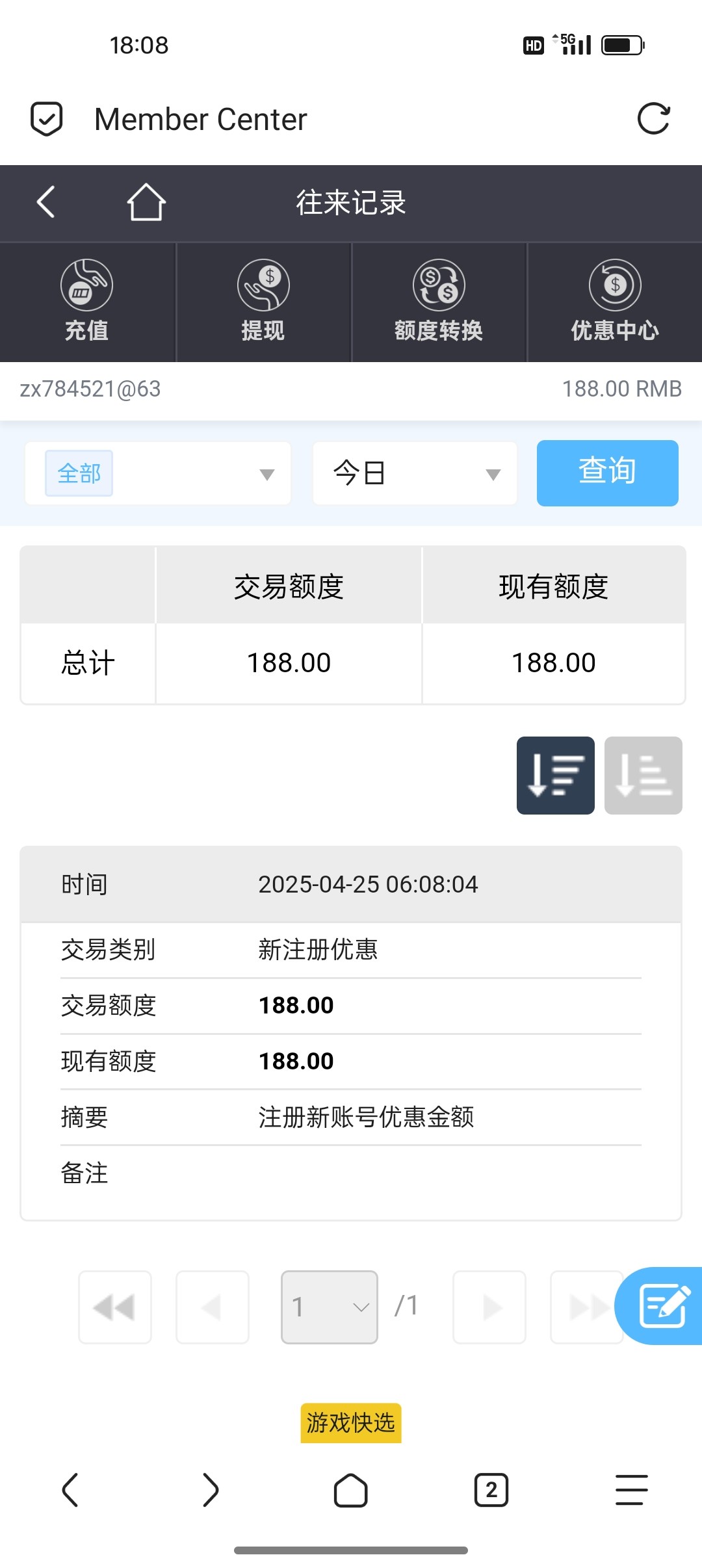The width and height of the screenshot is (702, 1568).
Task: Go to previous page of records
Action: click(x=213, y=1307)
